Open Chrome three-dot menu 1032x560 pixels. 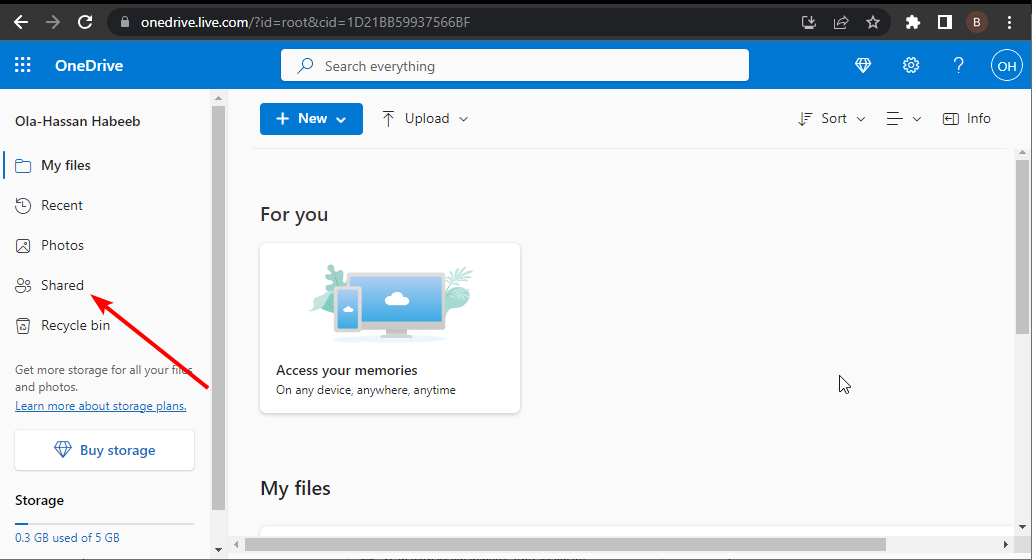click(1009, 22)
